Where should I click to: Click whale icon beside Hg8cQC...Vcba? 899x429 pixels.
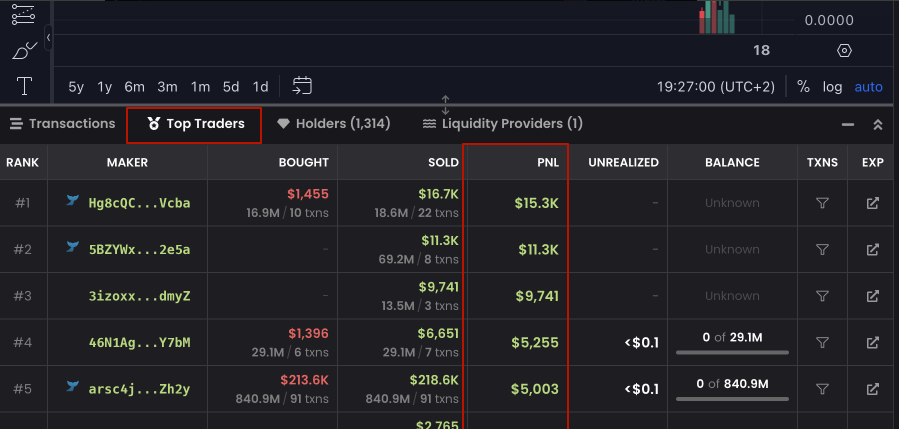click(x=72, y=201)
